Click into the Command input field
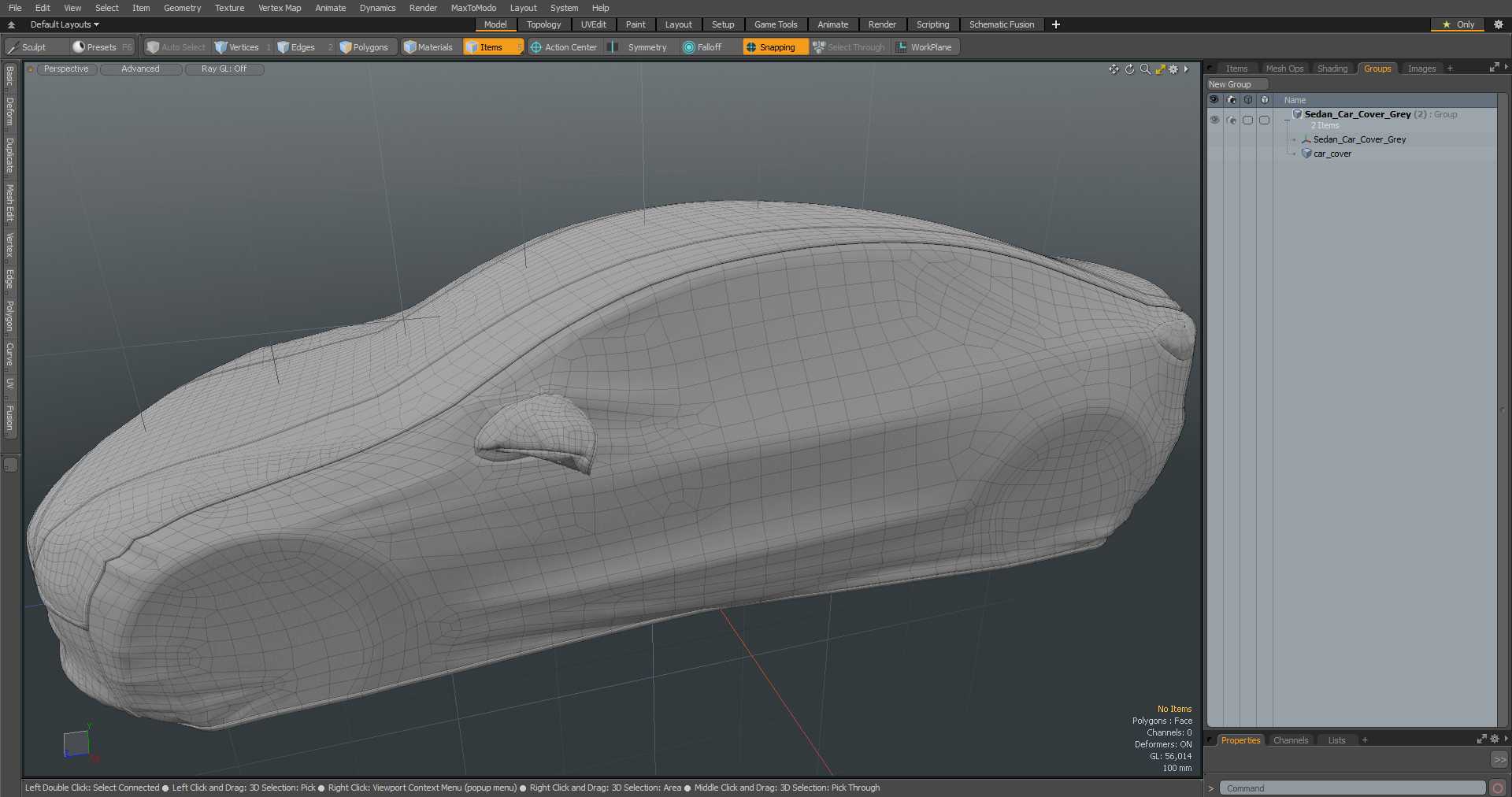This screenshot has width=1512, height=797. point(1353,788)
